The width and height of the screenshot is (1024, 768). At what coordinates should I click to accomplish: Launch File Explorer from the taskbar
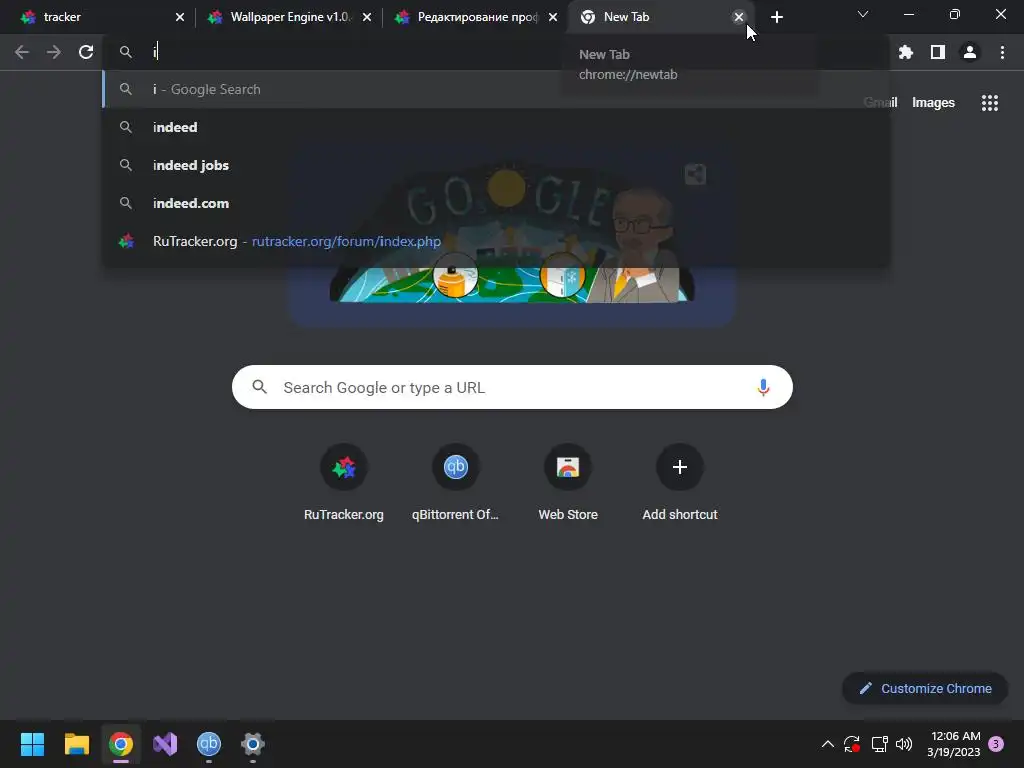[76, 744]
